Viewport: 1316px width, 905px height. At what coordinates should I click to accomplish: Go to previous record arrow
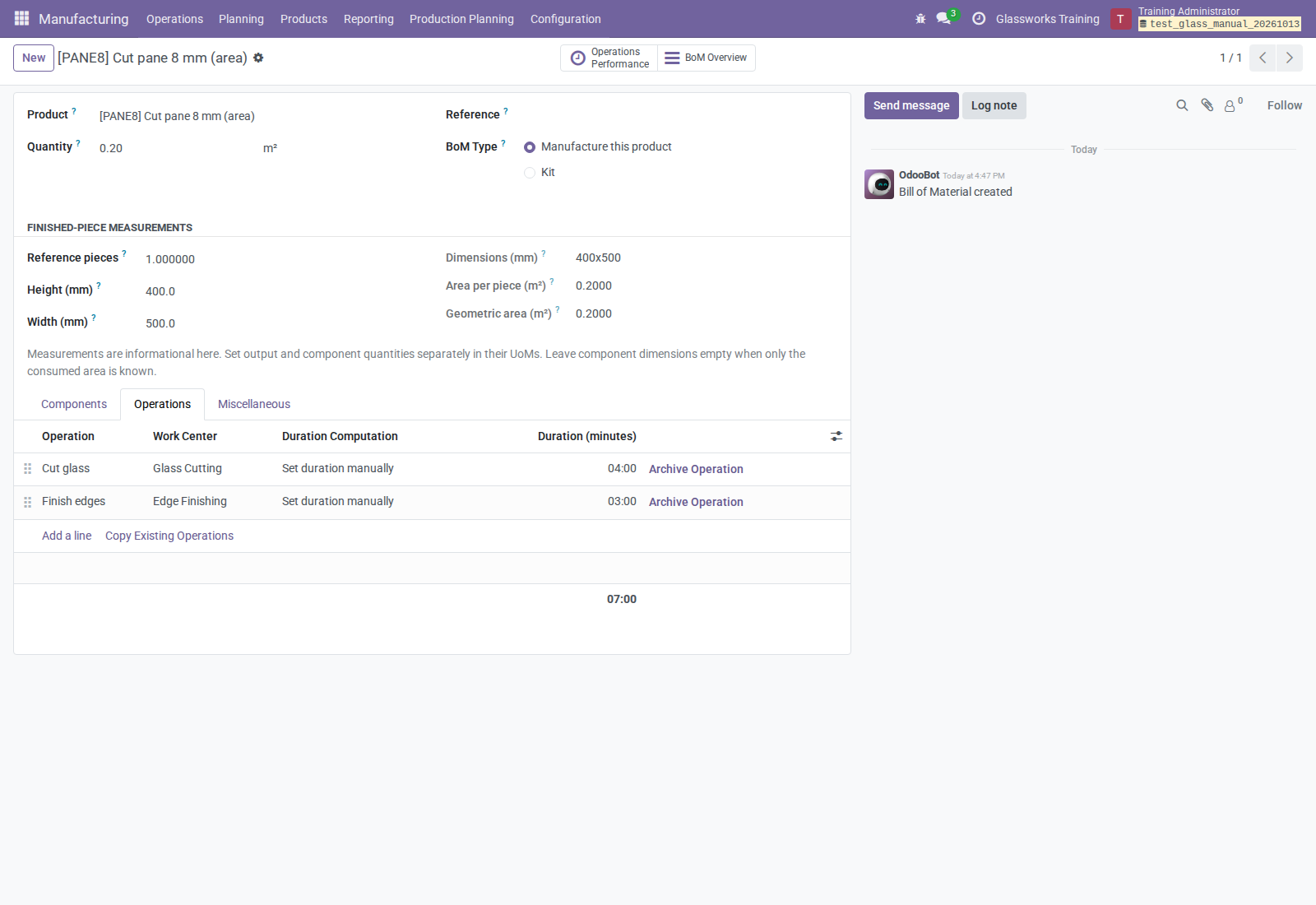click(x=1263, y=58)
